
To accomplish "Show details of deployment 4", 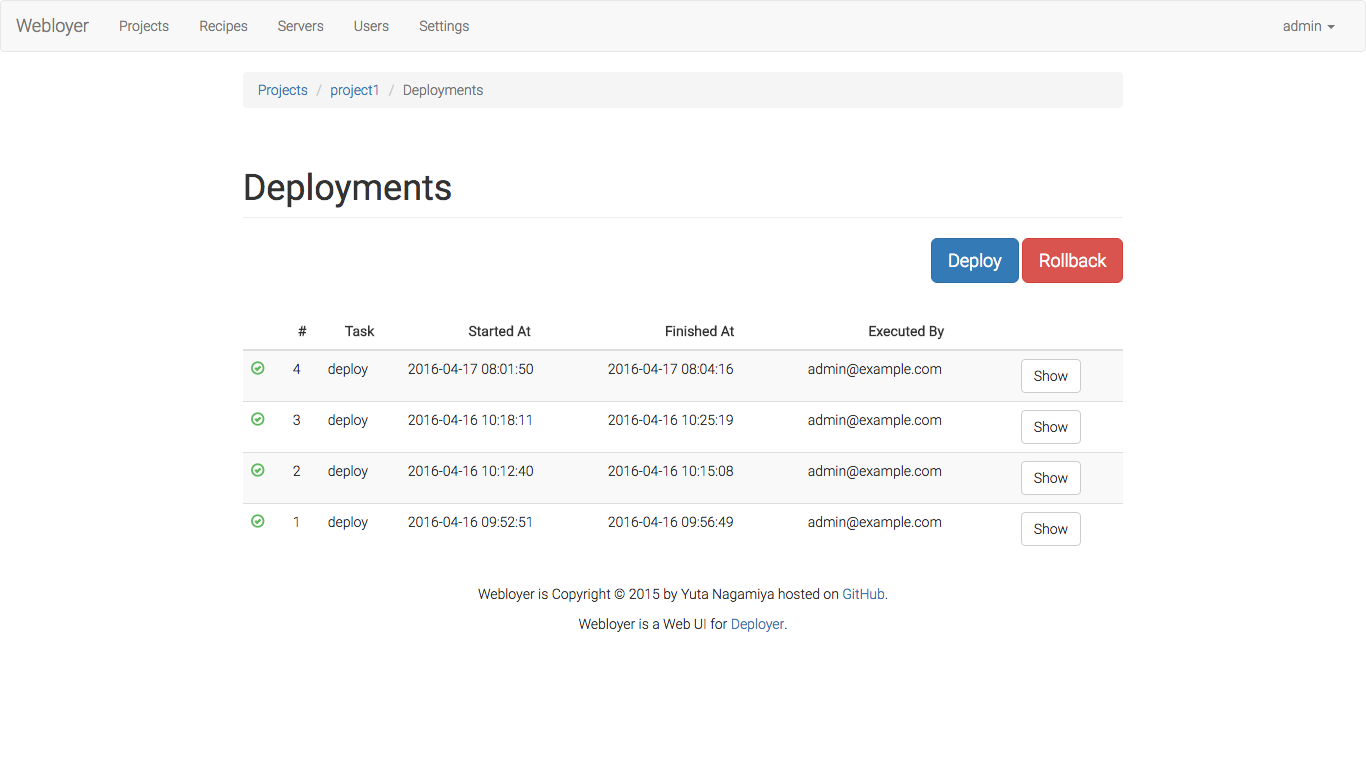I will 1051,376.
